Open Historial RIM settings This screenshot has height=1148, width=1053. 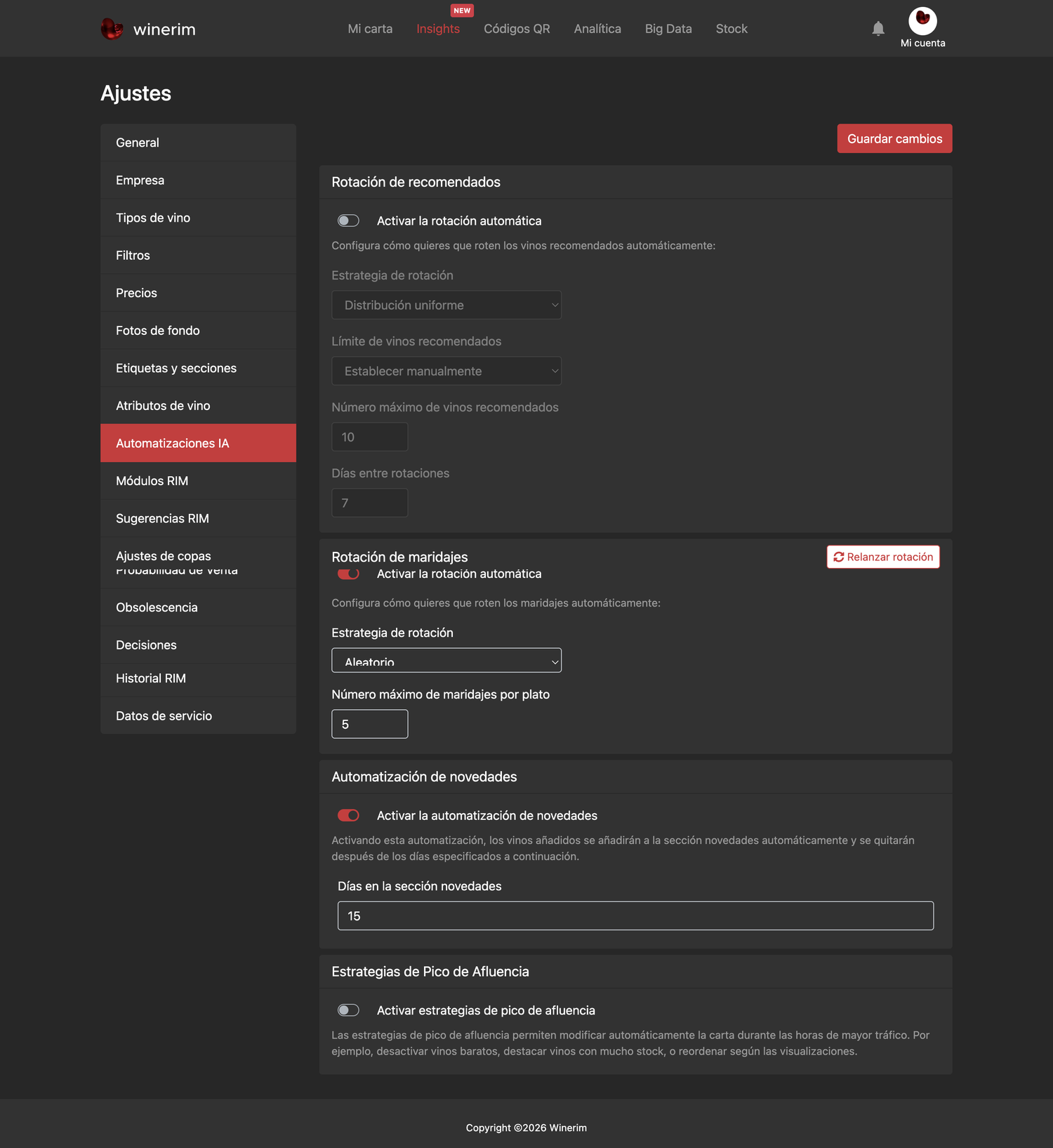coord(198,678)
